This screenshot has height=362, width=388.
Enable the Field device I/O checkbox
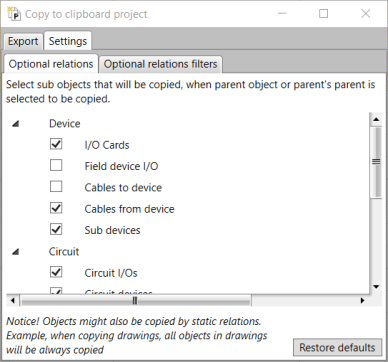pos(56,165)
